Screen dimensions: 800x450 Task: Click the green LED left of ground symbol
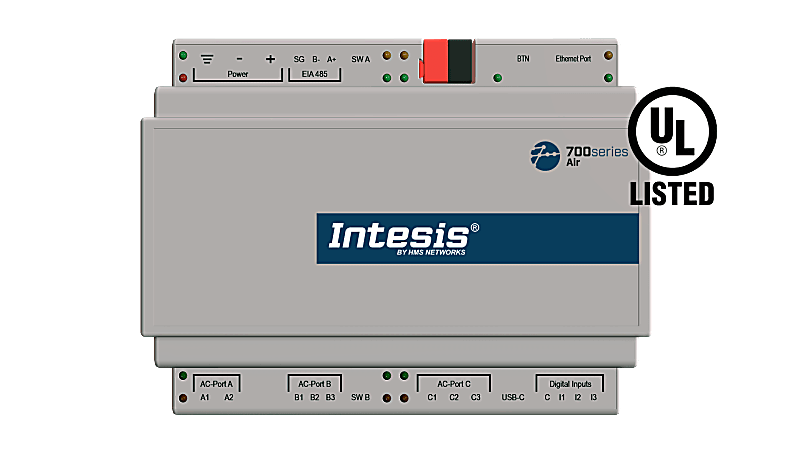[183, 55]
